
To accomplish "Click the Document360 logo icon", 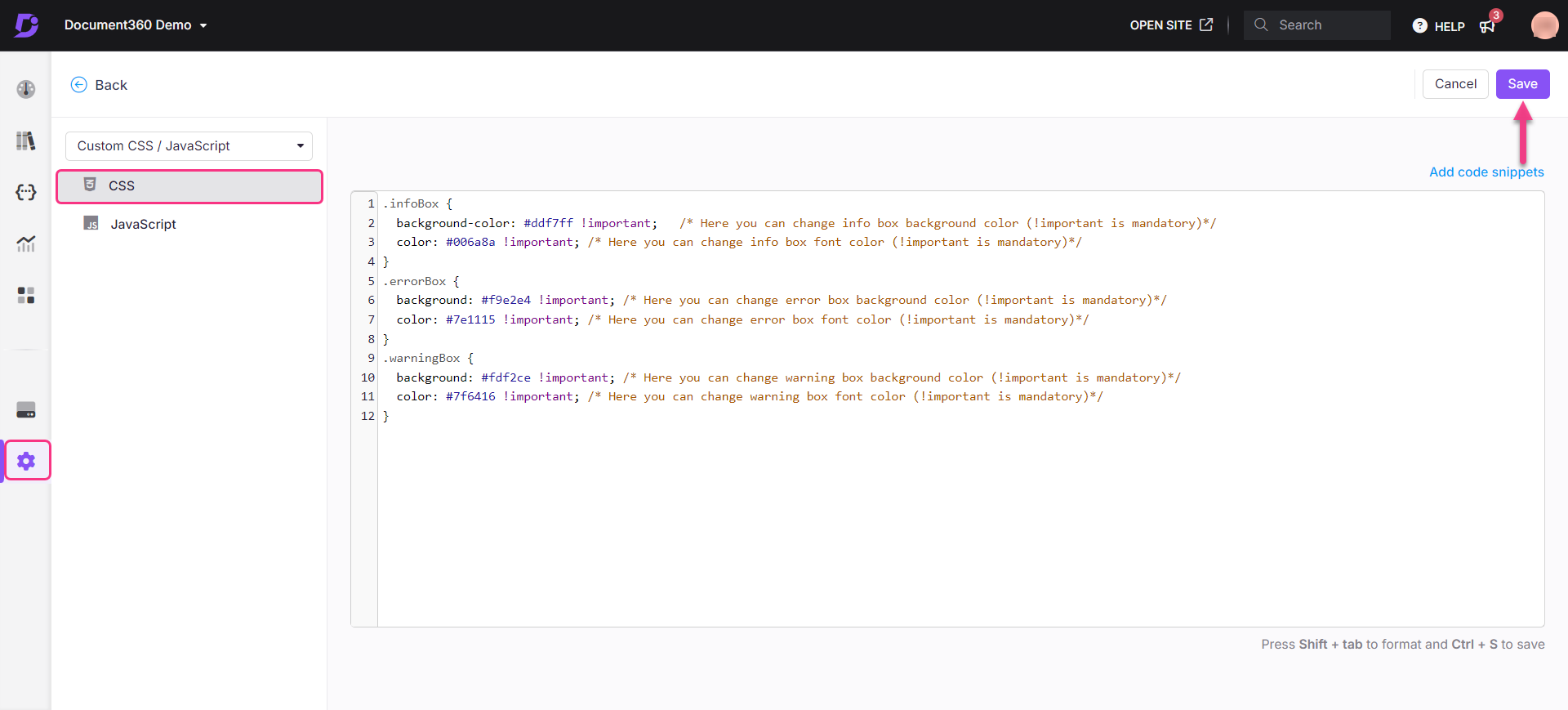I will click(26, 25).
